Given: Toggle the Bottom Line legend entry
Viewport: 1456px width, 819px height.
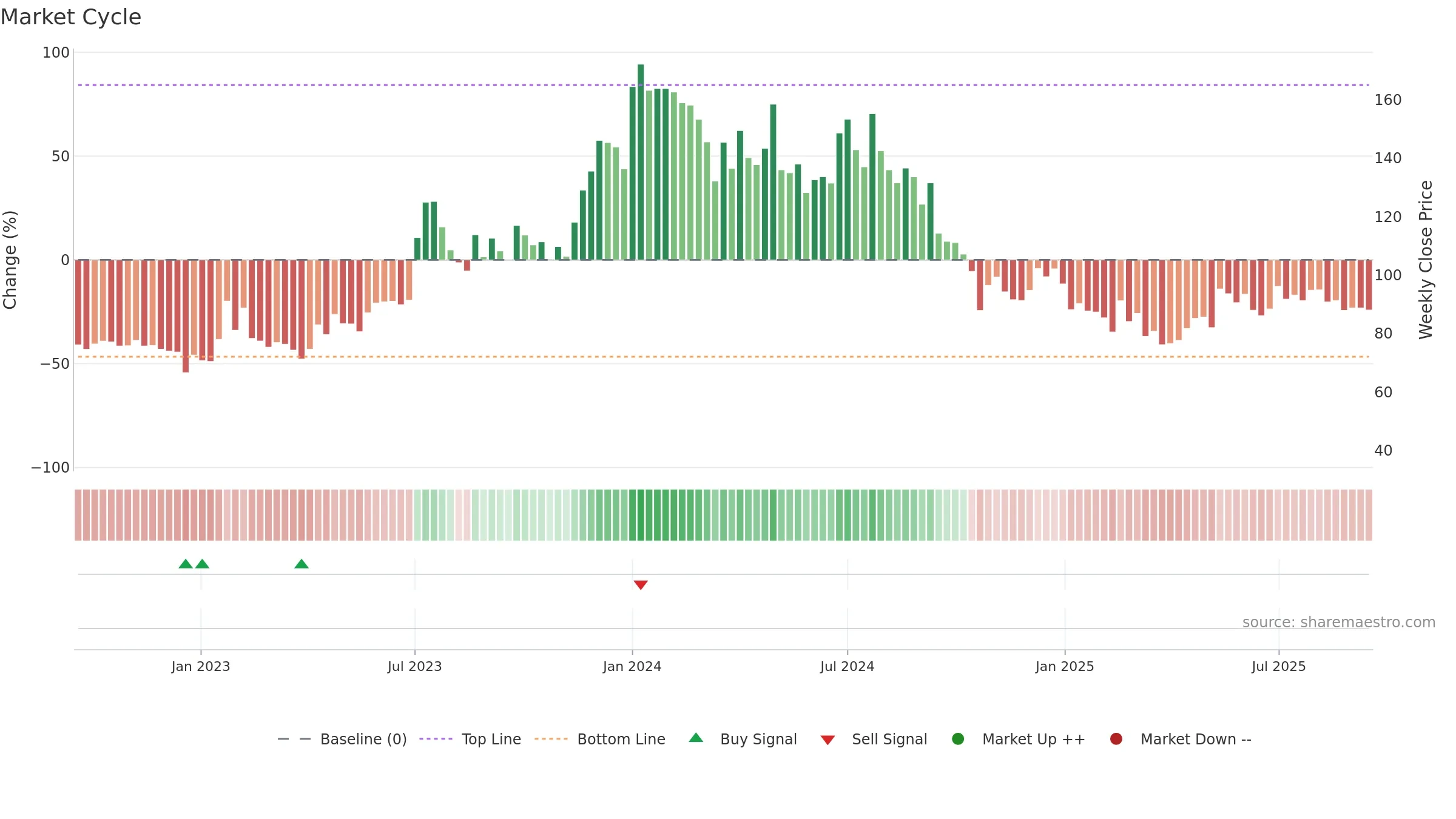Looking at the screenshot, I should pyautogui.click(x=599, y=739).
